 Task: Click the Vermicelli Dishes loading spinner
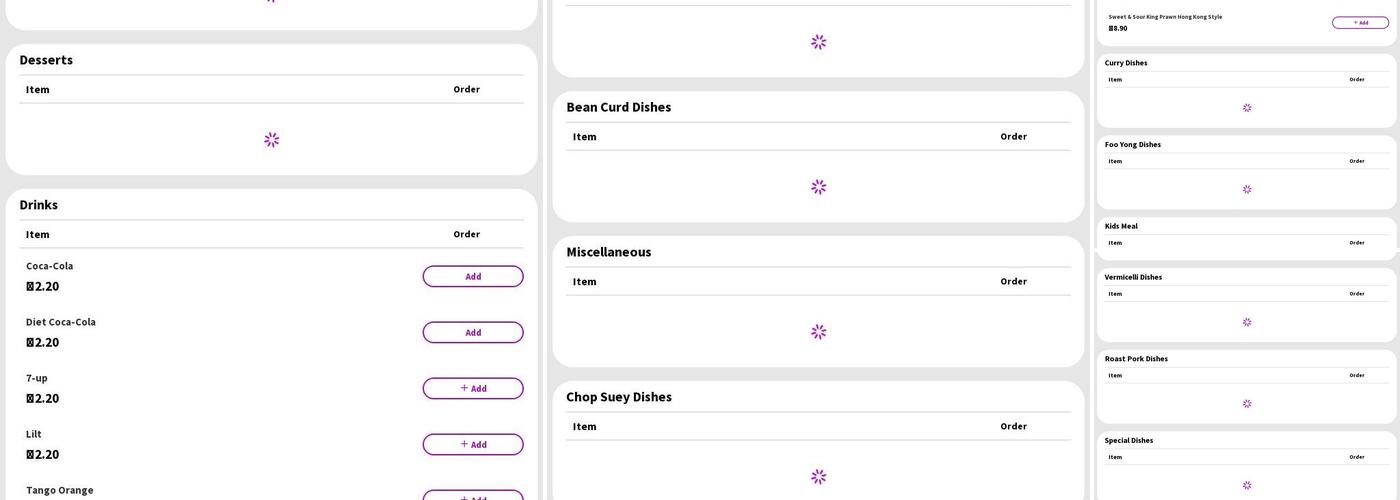click(x=1247, y=323)
